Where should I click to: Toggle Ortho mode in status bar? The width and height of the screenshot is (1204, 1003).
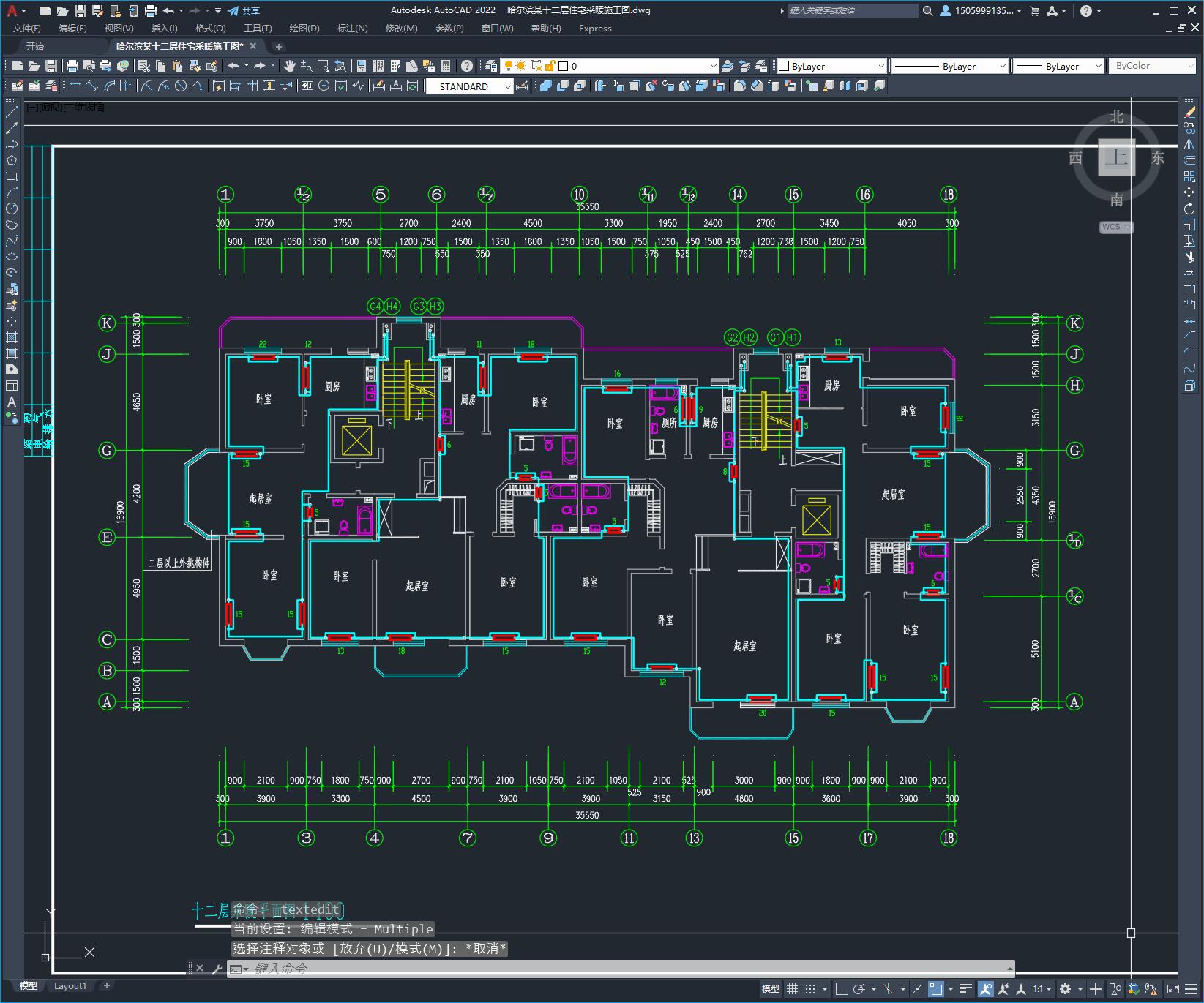click(840, 989)
